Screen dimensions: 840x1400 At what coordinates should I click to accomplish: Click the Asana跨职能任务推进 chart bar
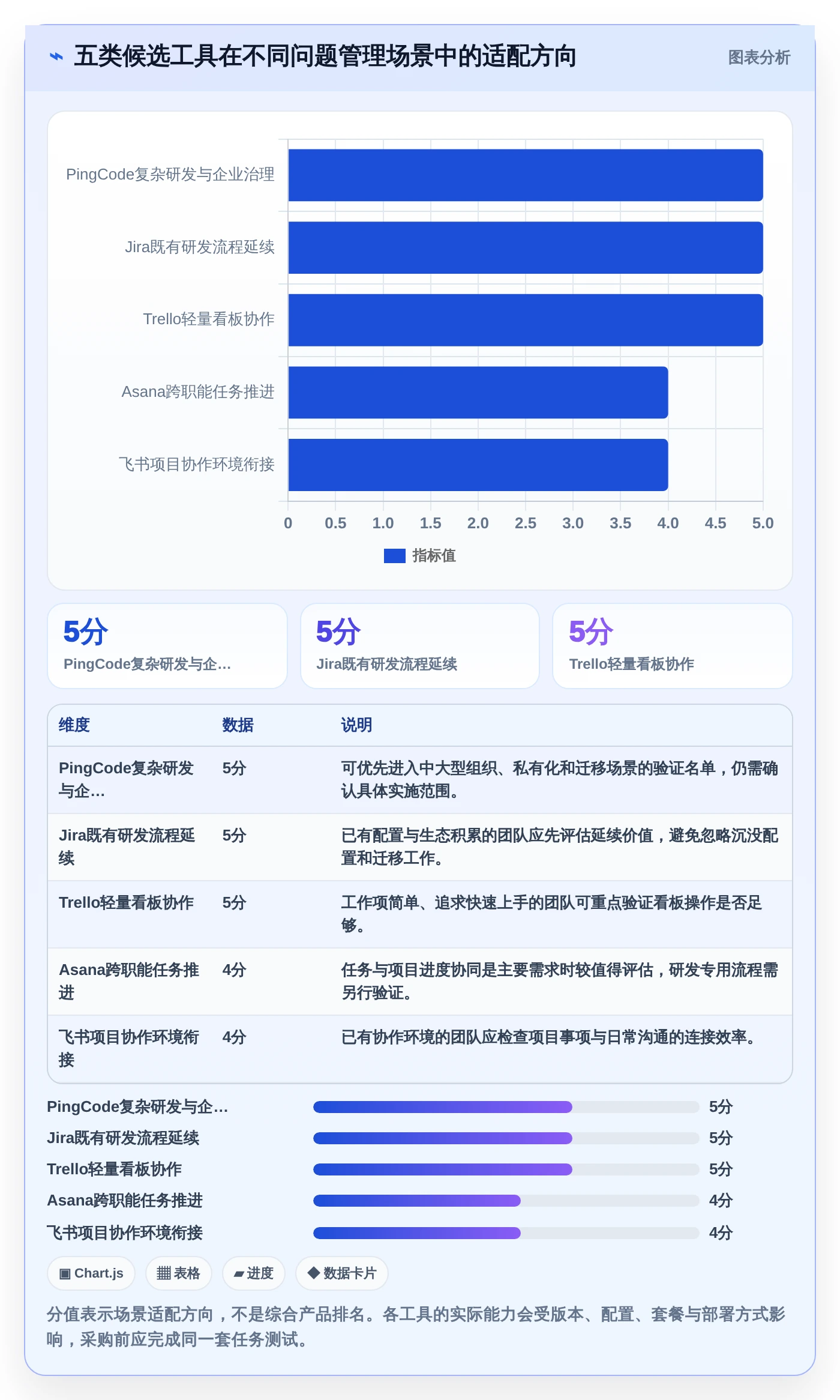[478, 393]
